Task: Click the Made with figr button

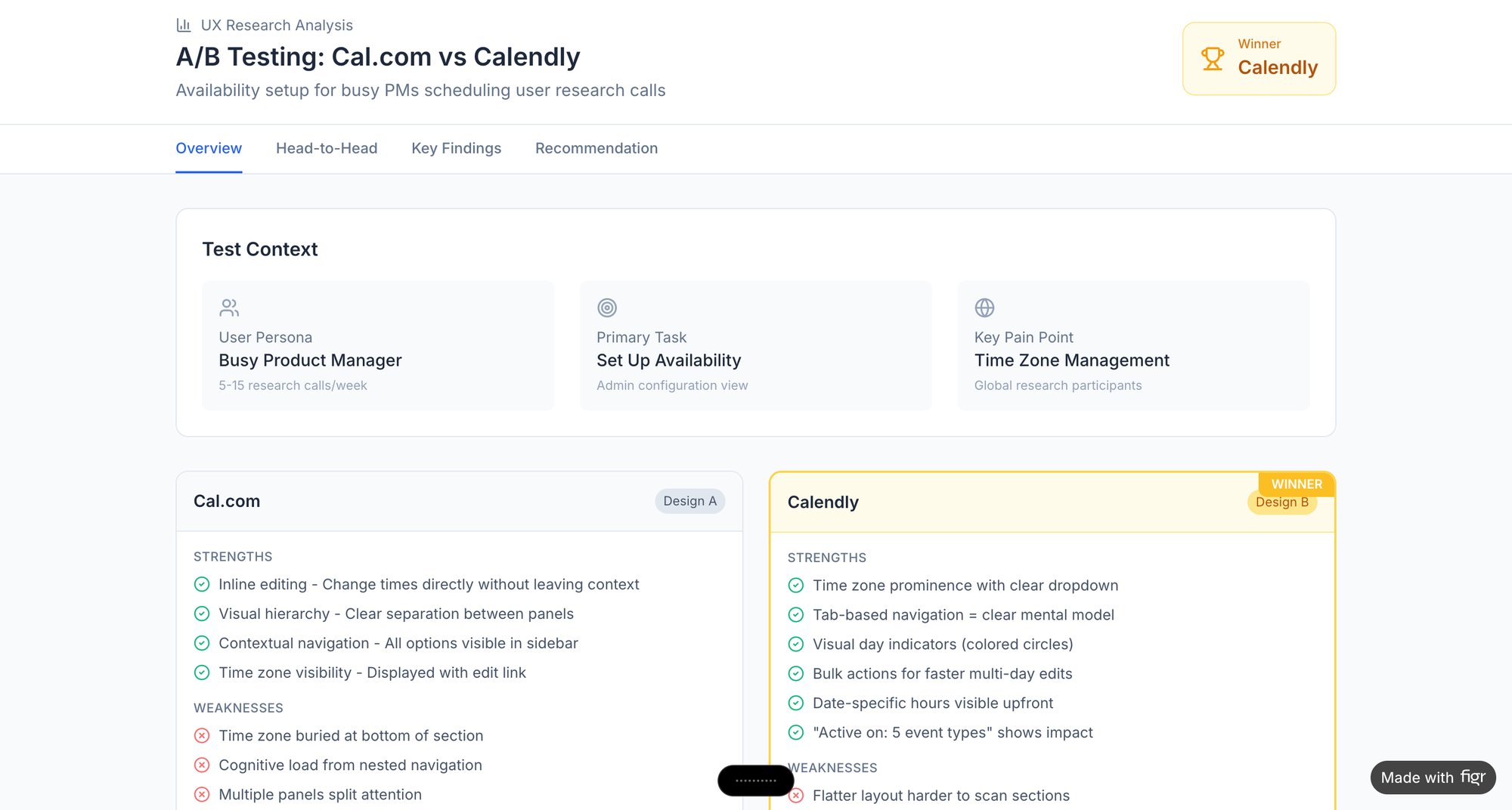Action: coord(1433,777)
